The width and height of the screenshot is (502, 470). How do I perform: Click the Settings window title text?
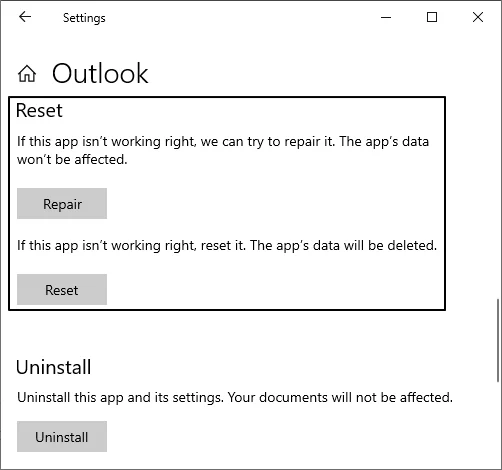84,18
